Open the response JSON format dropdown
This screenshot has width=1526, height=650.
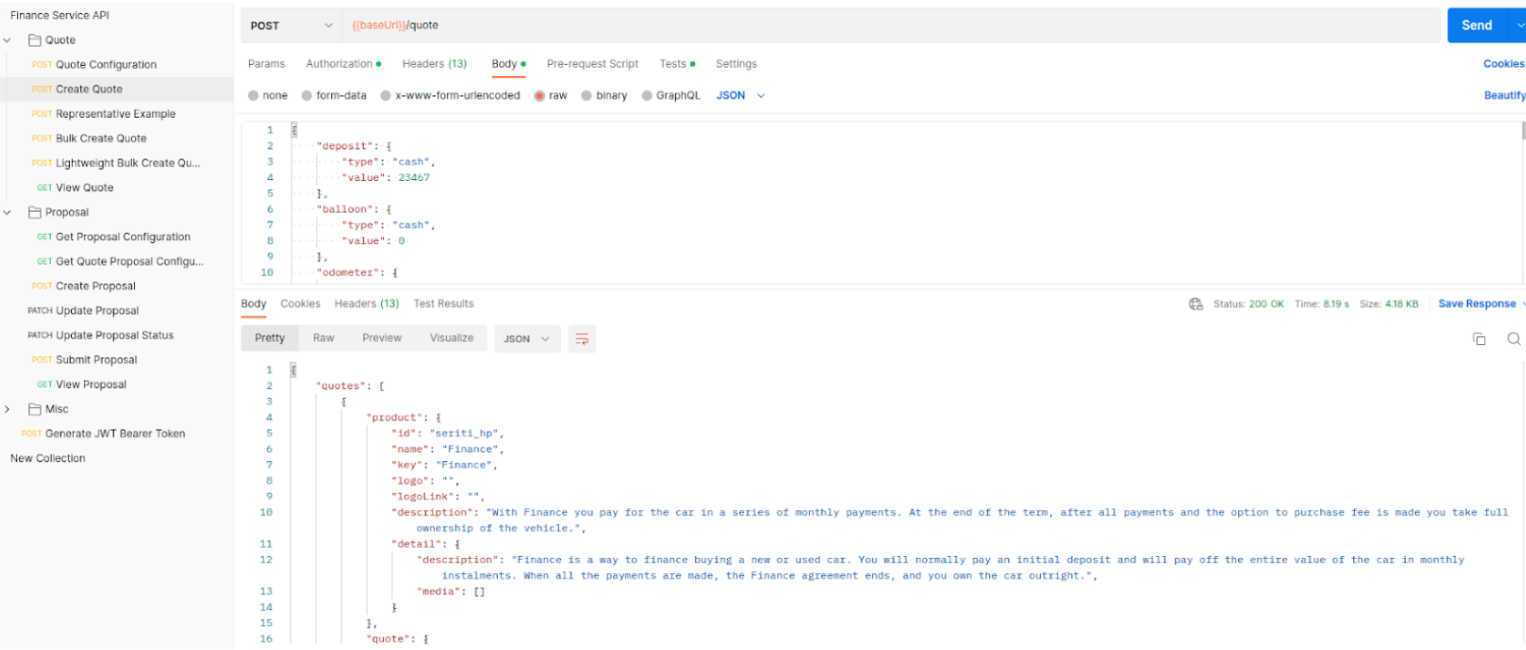(x=527, y=339)
